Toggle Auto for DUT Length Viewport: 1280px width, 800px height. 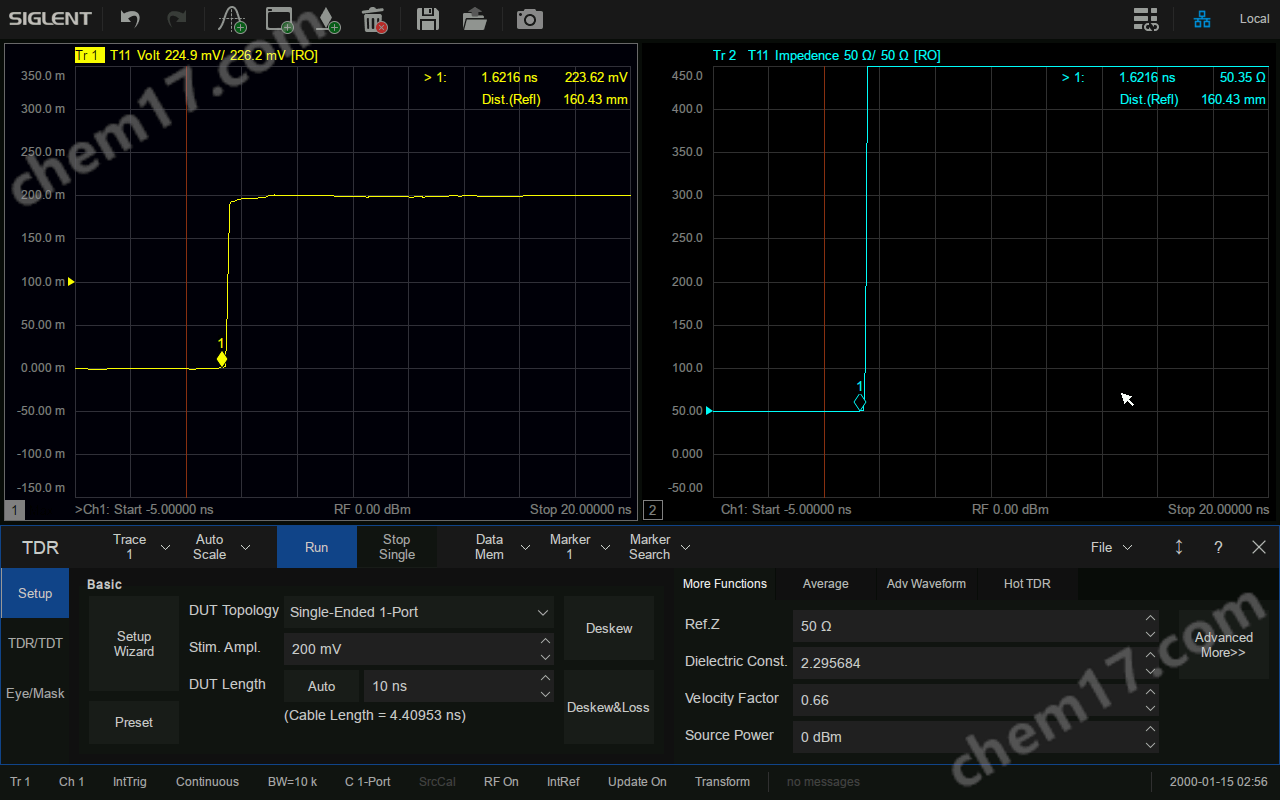[x=321, y=686]
